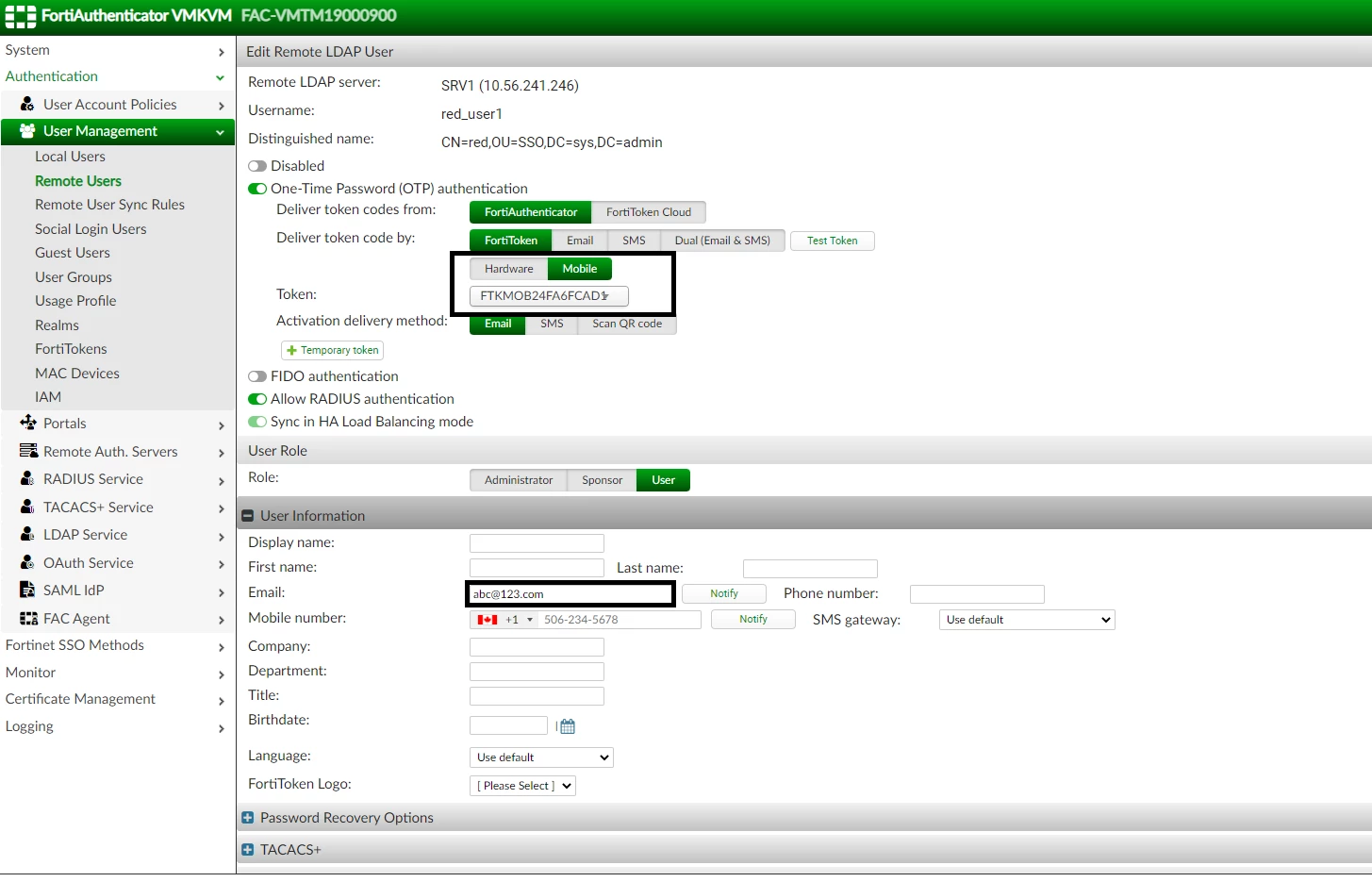Open the Birthdate calendar picker icon
The width and height of the screenshot is (1372, 882).
click(568, 726)
